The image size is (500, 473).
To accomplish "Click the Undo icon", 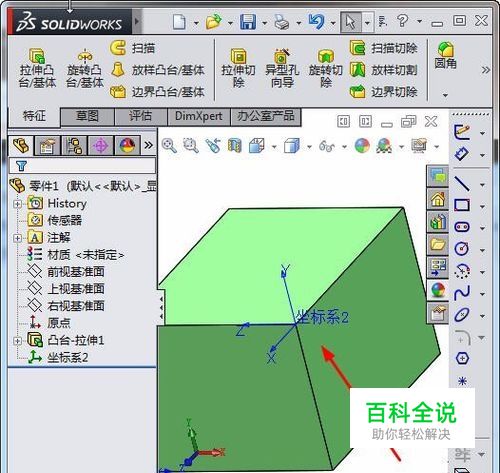I will [316, 22].
